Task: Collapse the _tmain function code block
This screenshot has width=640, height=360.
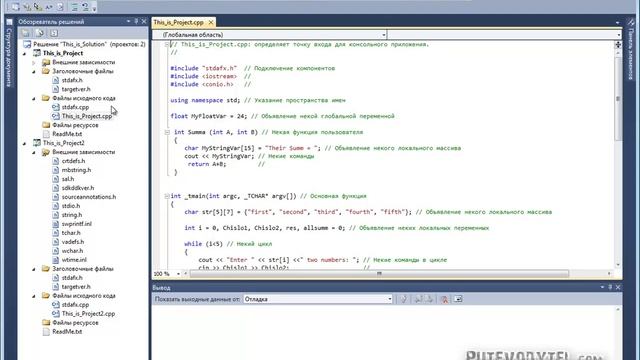Action: tap(167, 196)
